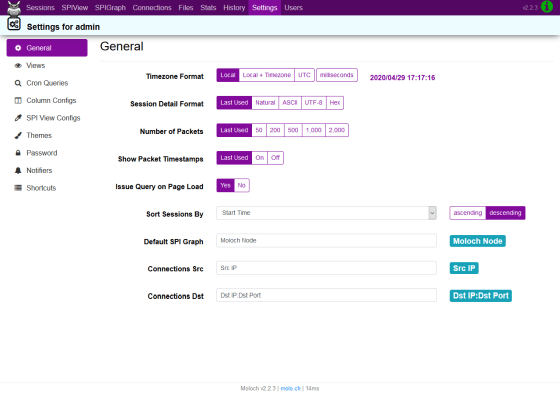Click the columns icon for Column Configs

(18, 101)
